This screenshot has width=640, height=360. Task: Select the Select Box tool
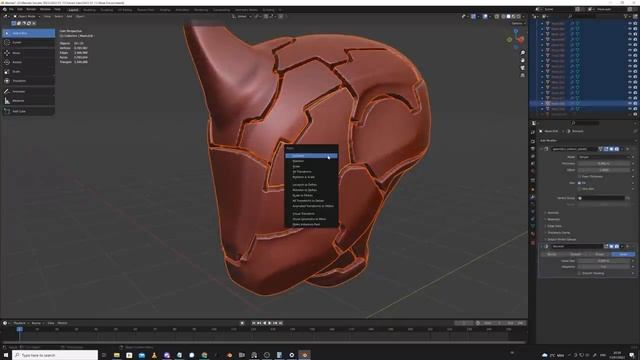click(x=29, y=33)
